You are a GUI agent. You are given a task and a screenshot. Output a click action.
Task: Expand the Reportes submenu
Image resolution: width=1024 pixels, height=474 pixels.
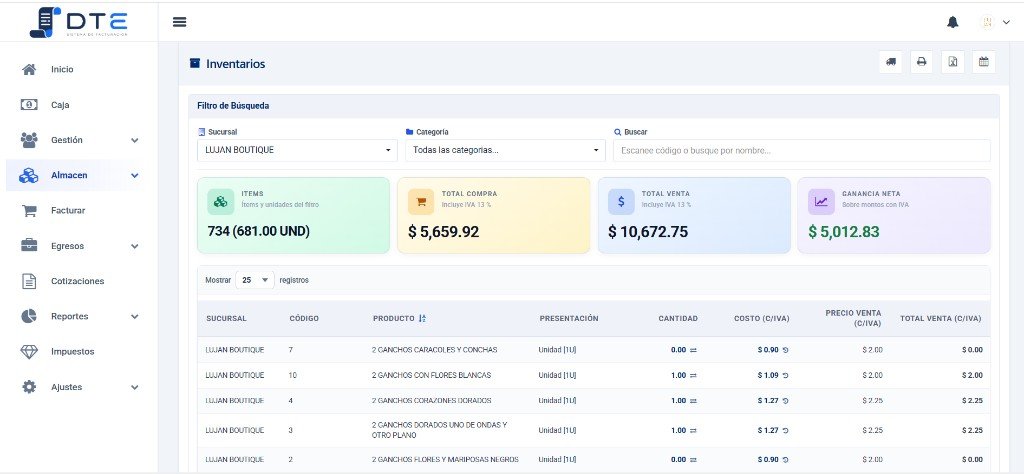(x=135, y=317)
